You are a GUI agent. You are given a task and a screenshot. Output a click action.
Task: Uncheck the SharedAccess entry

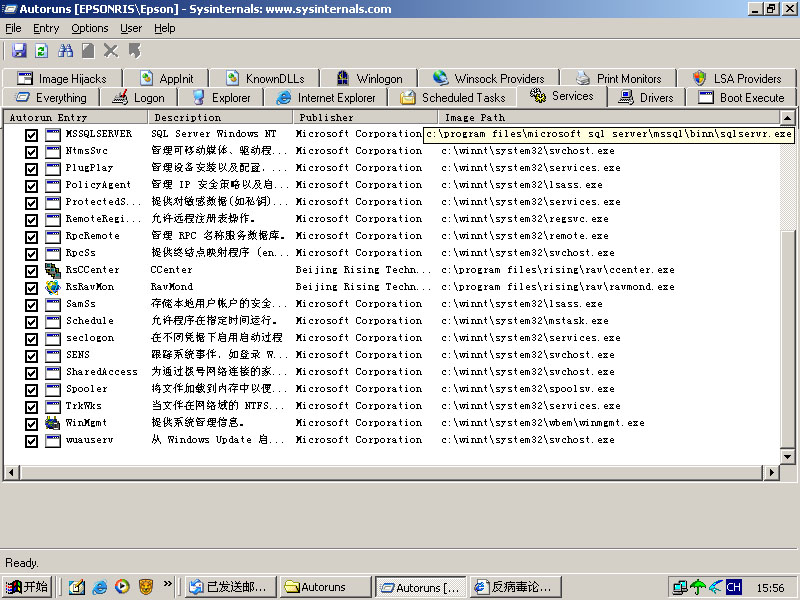click(32, 373)
